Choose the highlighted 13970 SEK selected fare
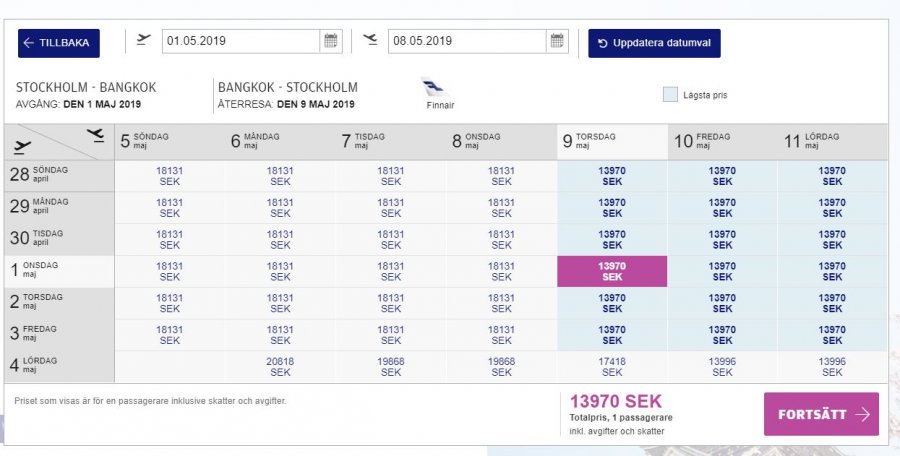Viewport: 900px width, 456px height. (611, 271)
